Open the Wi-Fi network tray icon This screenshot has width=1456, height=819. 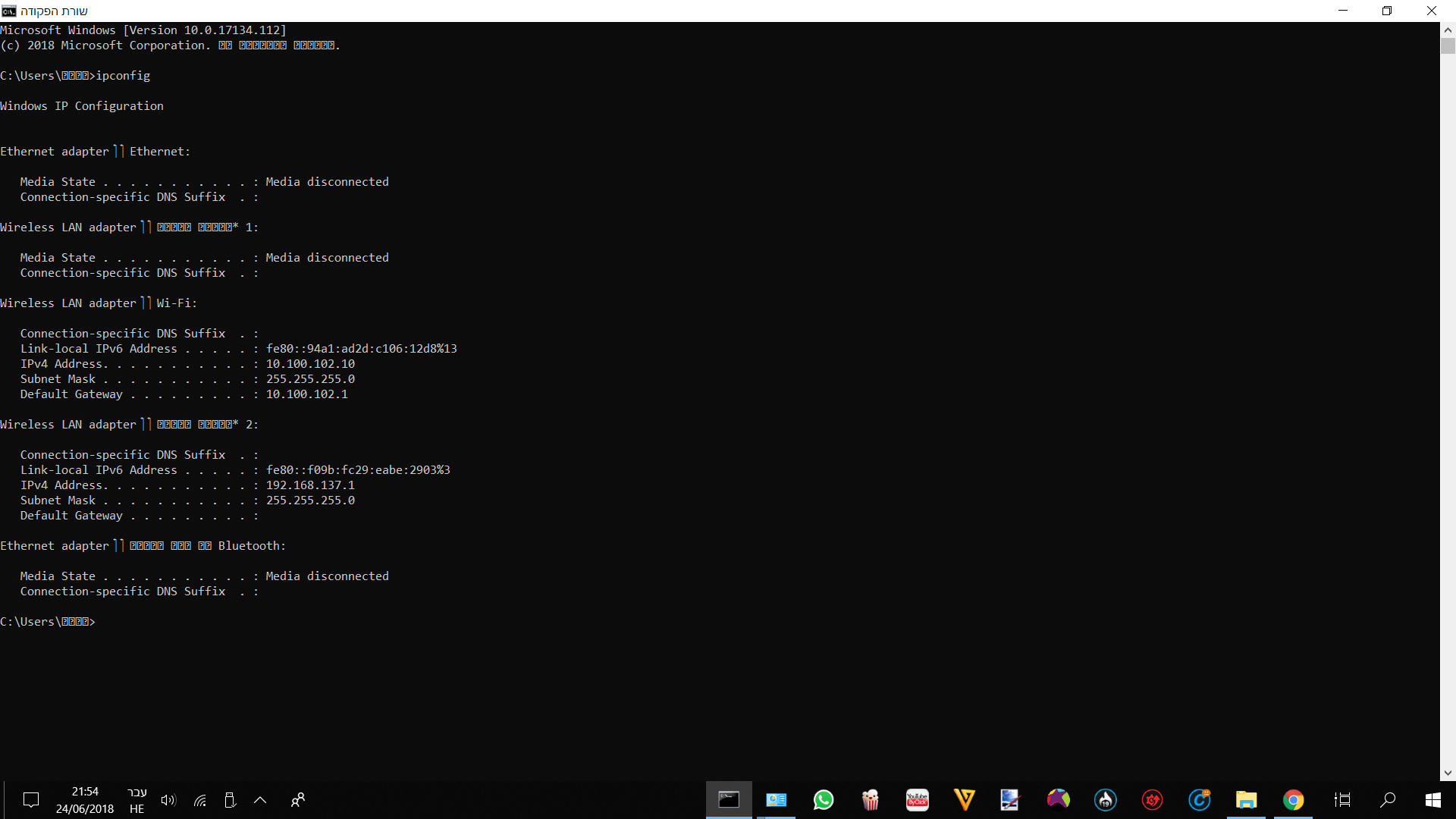click(199, 800)
